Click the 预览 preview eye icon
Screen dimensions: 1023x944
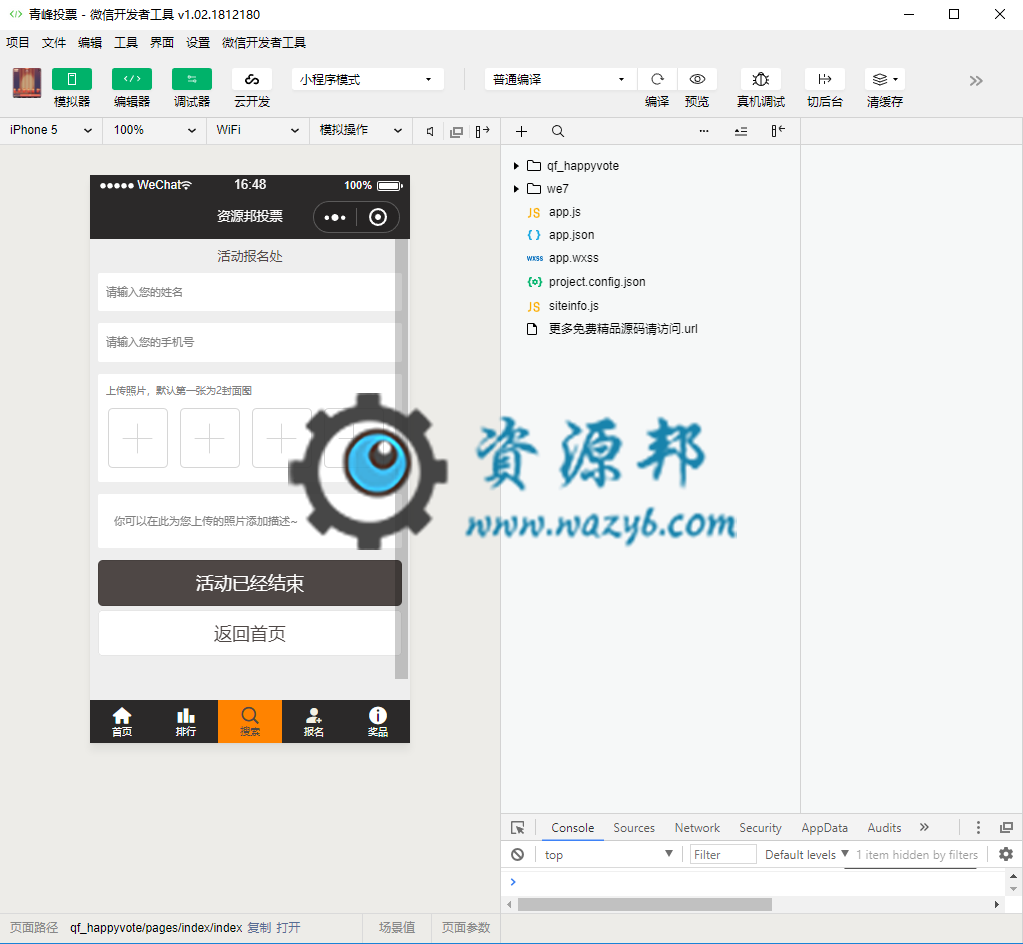(697, 79)
